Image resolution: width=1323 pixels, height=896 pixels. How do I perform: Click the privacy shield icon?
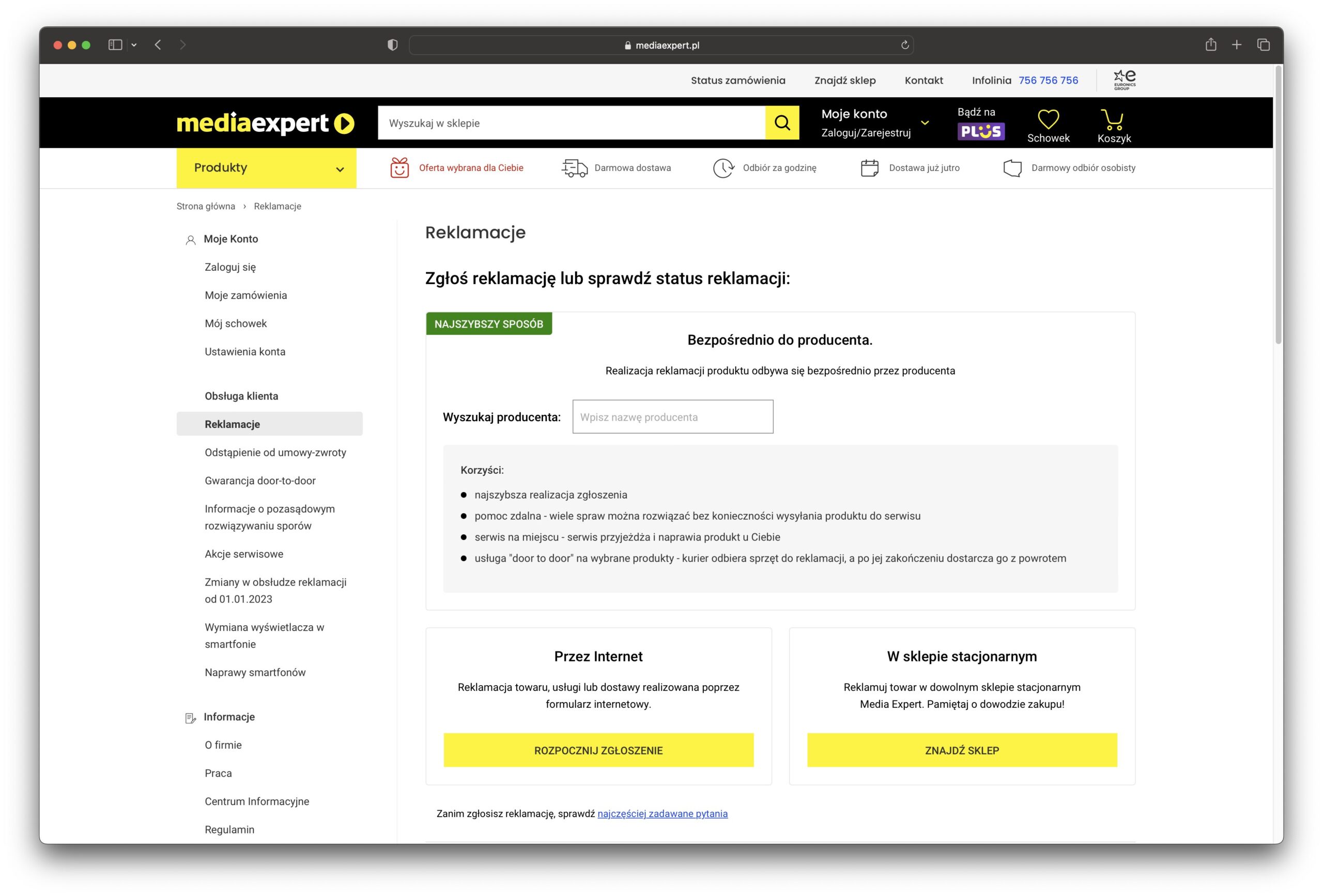(392, 44)
